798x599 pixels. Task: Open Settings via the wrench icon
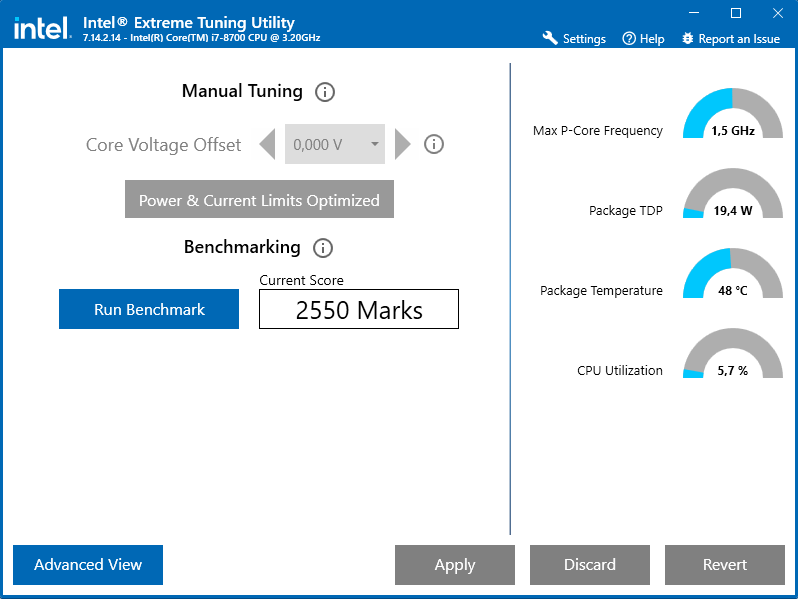(x=550, y=38)
